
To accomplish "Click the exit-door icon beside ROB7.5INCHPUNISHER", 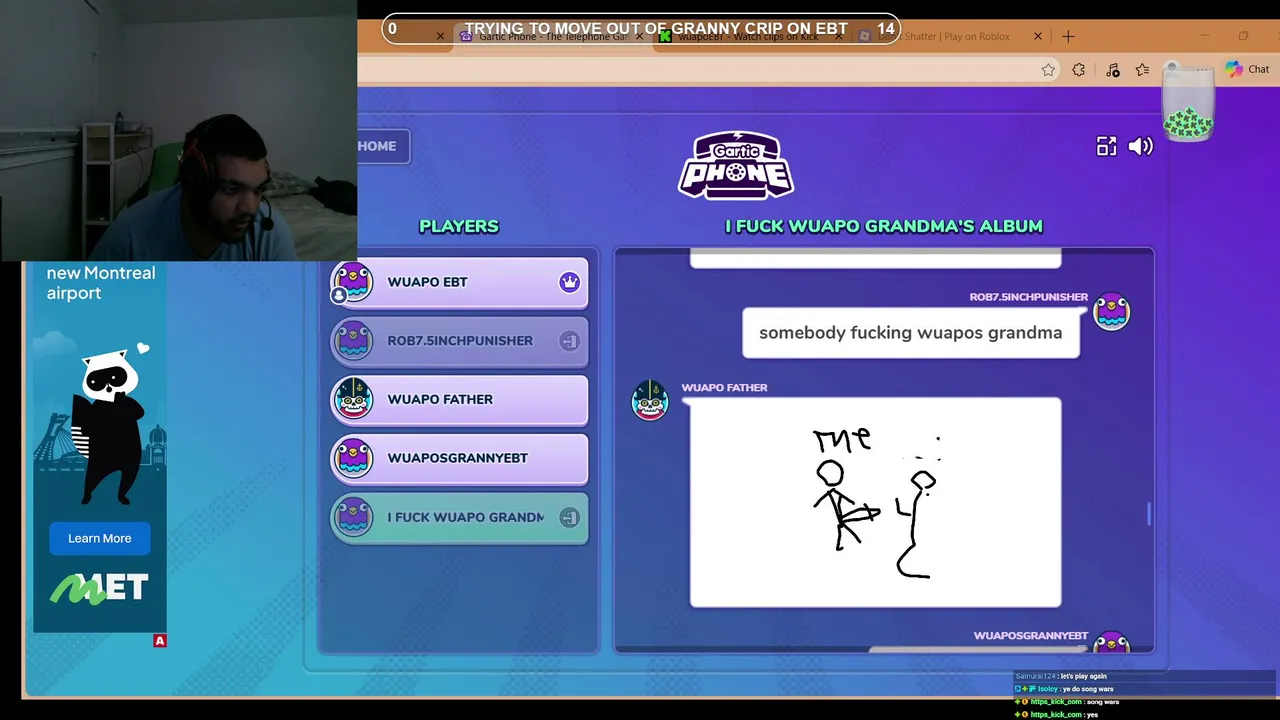I will [569, 341].
